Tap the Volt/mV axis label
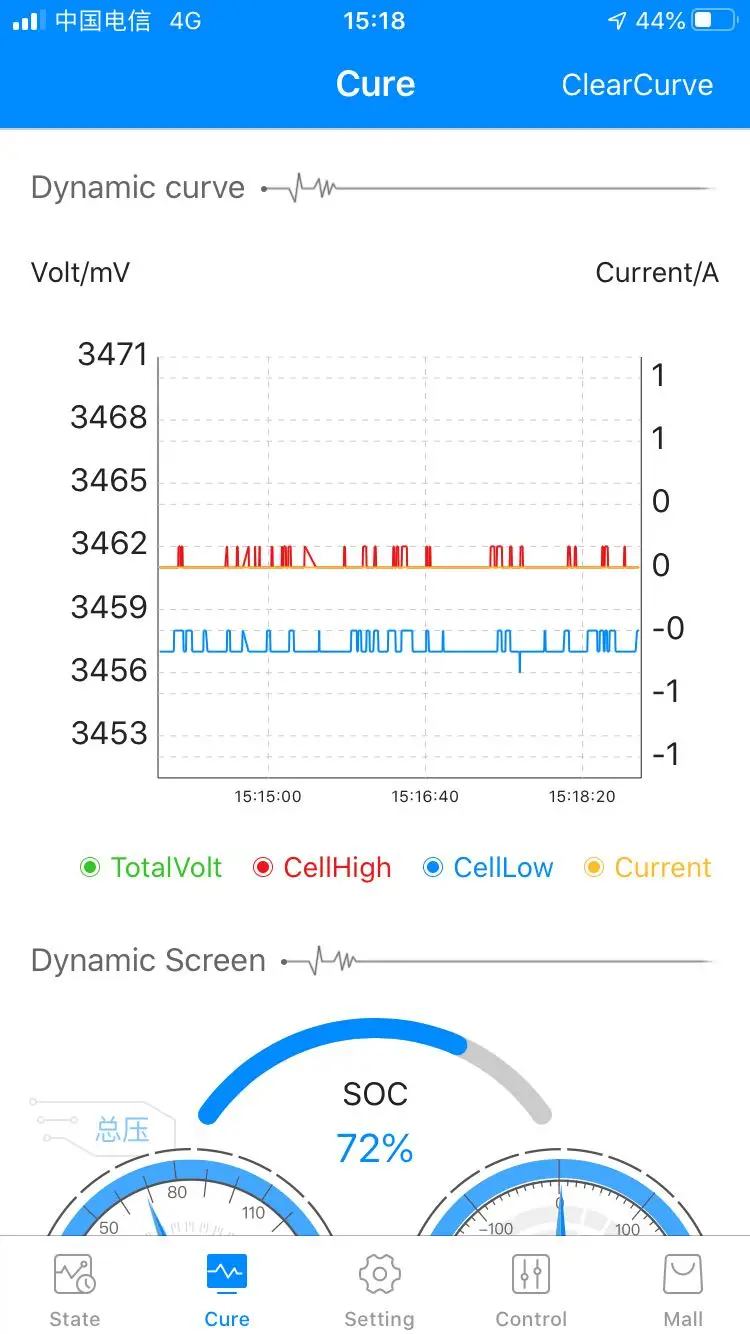 tap(80, 272)
